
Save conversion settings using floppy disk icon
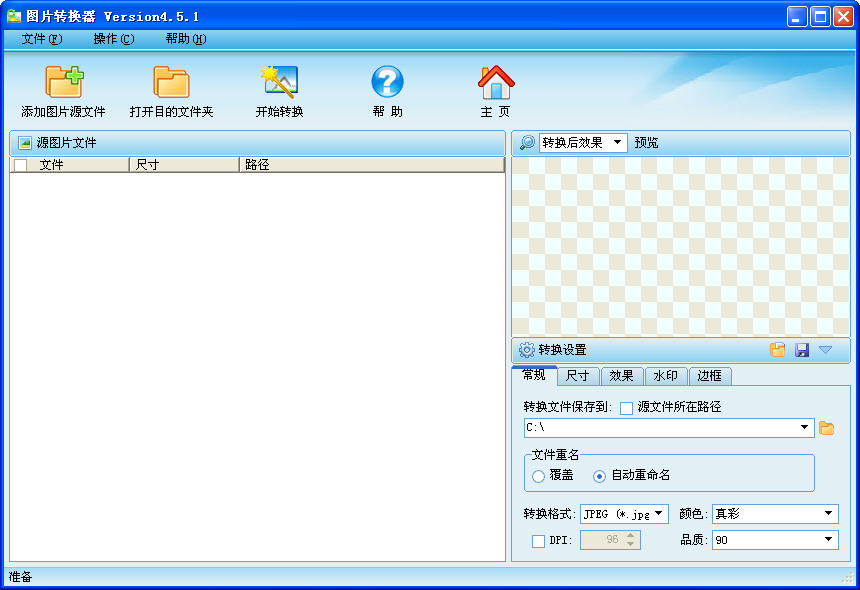click(x=802, y=350)
